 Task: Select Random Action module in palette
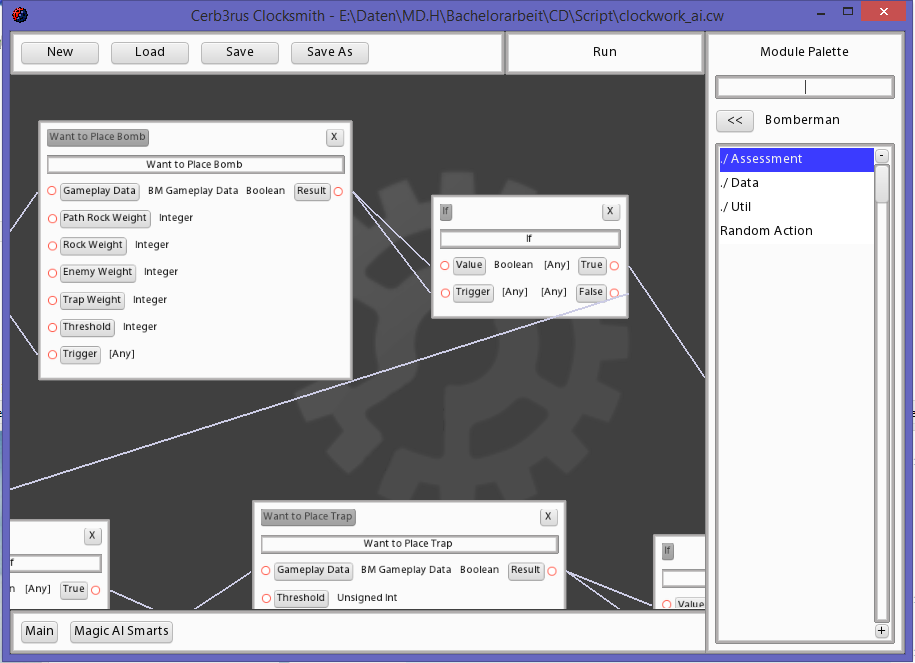click(796, 231)
